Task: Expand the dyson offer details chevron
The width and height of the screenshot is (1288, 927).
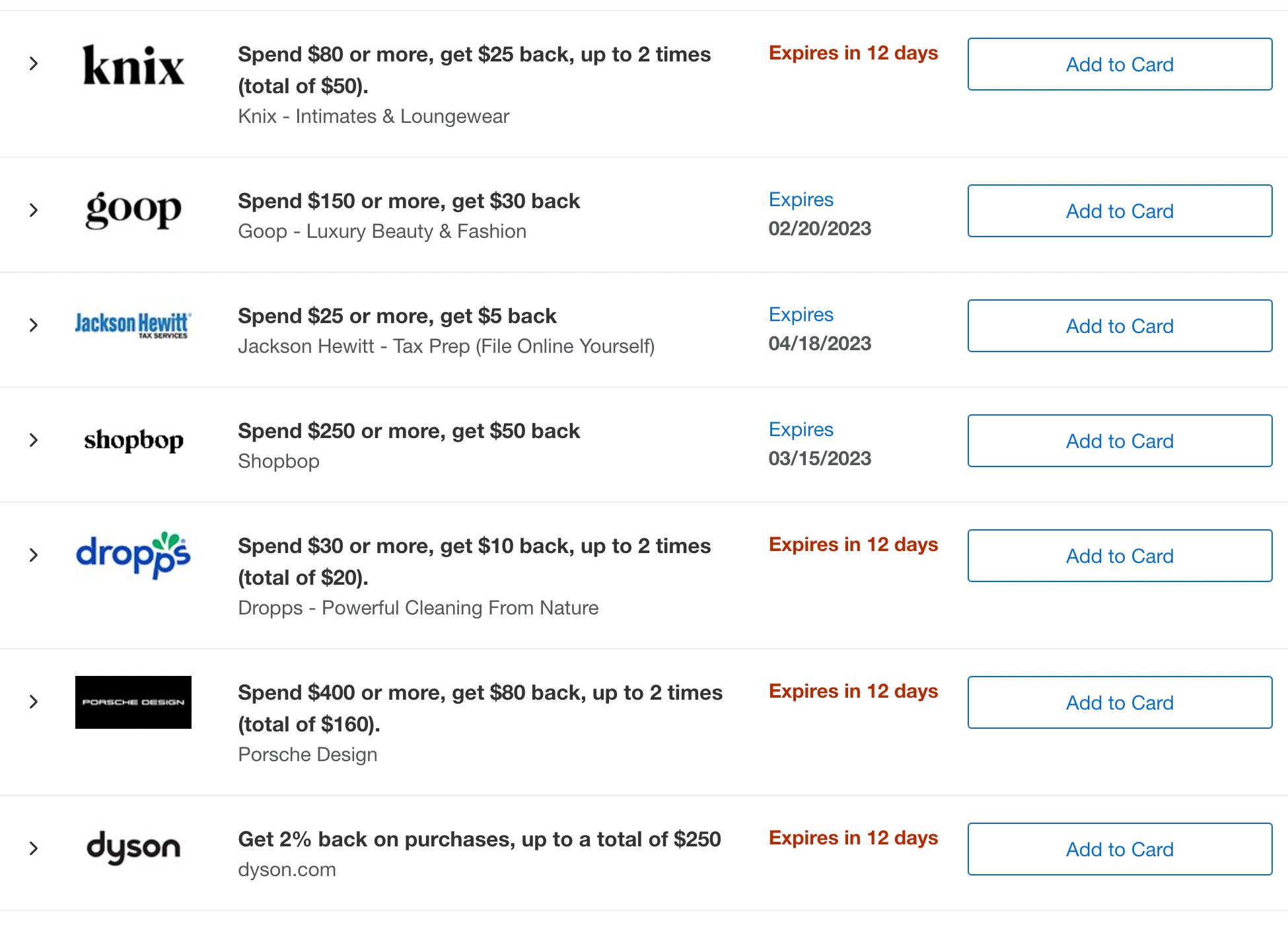Action: coord(34,848)
